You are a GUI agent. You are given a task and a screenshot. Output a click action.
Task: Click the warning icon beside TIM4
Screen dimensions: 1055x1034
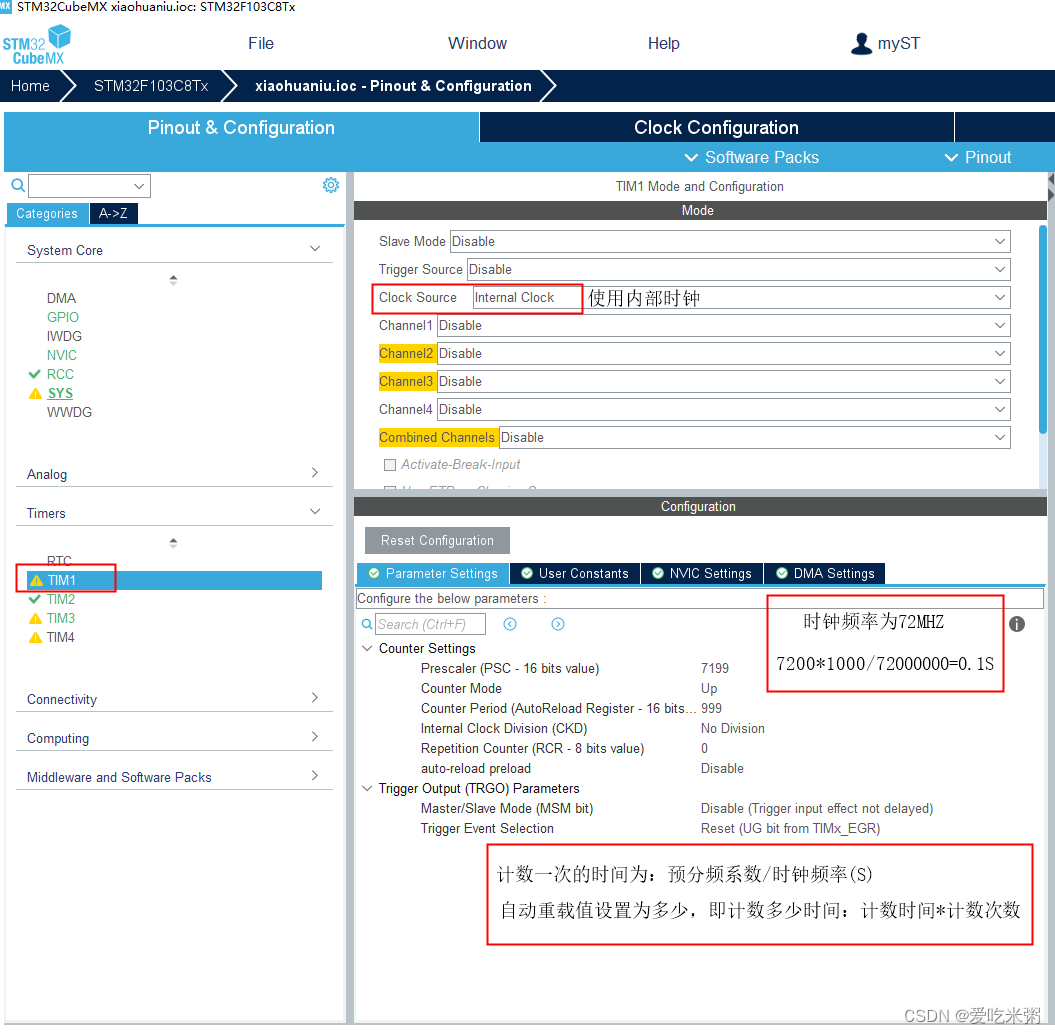pyautogui.click(x=36, y=637)
